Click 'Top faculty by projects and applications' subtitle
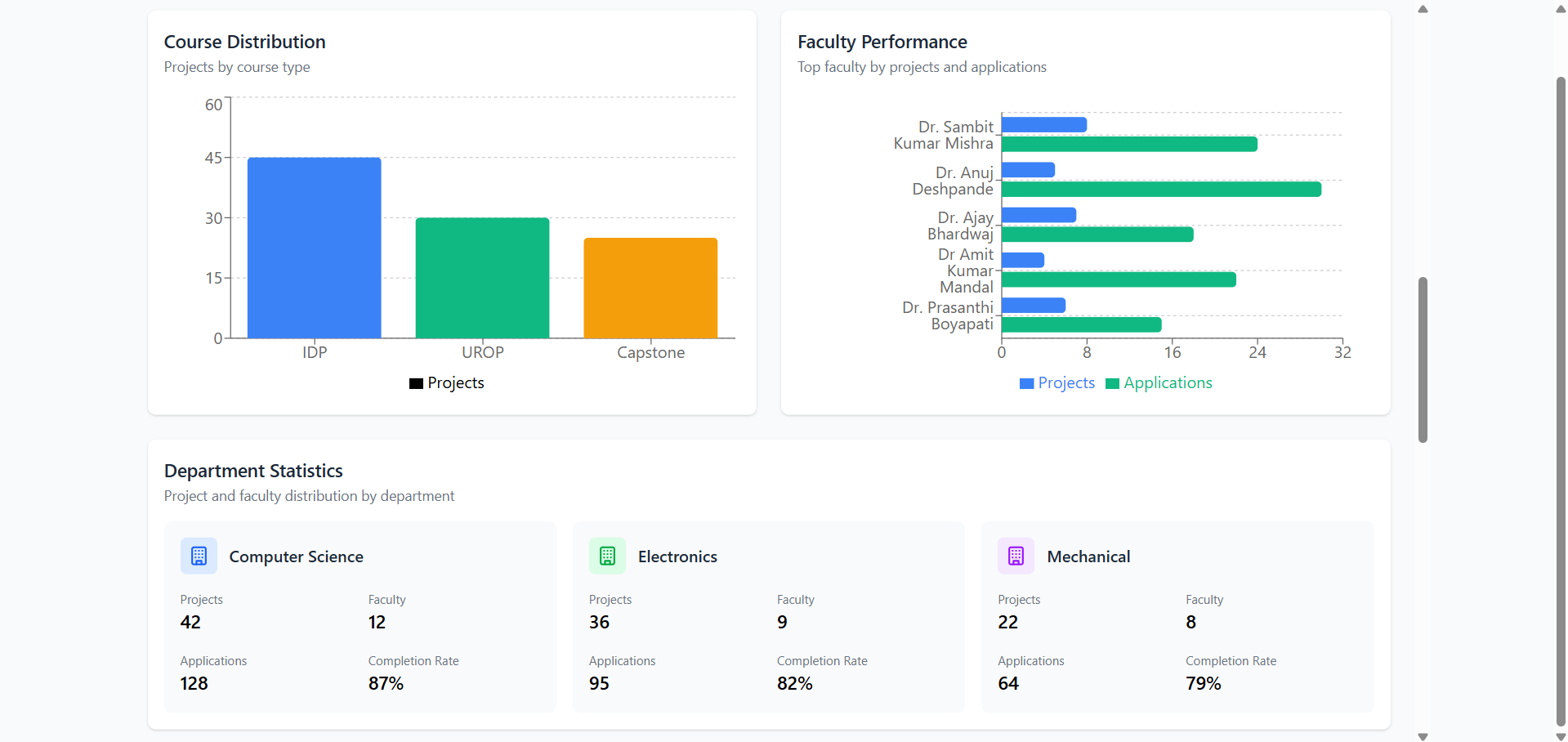1568x742 pixels. [922, 67]
